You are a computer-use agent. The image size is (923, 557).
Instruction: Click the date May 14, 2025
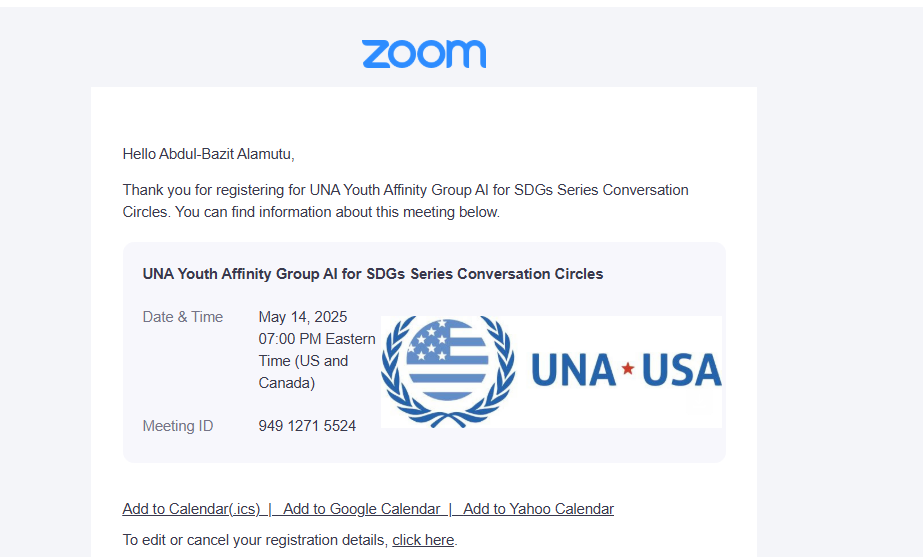point(303,317)
